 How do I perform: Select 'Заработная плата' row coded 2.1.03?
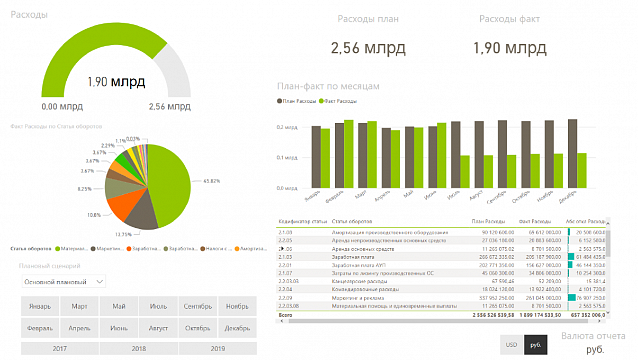coord(441,257)
